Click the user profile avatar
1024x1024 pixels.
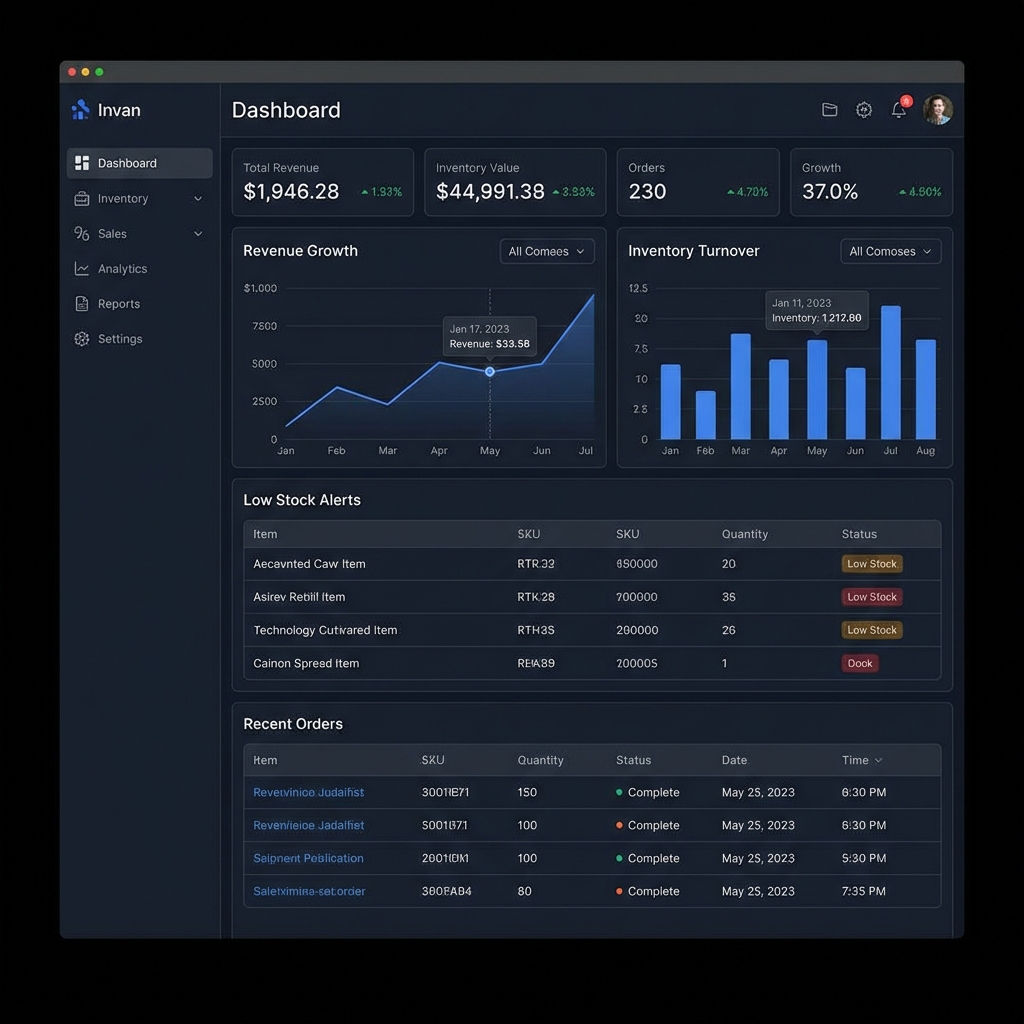point(937,110)
